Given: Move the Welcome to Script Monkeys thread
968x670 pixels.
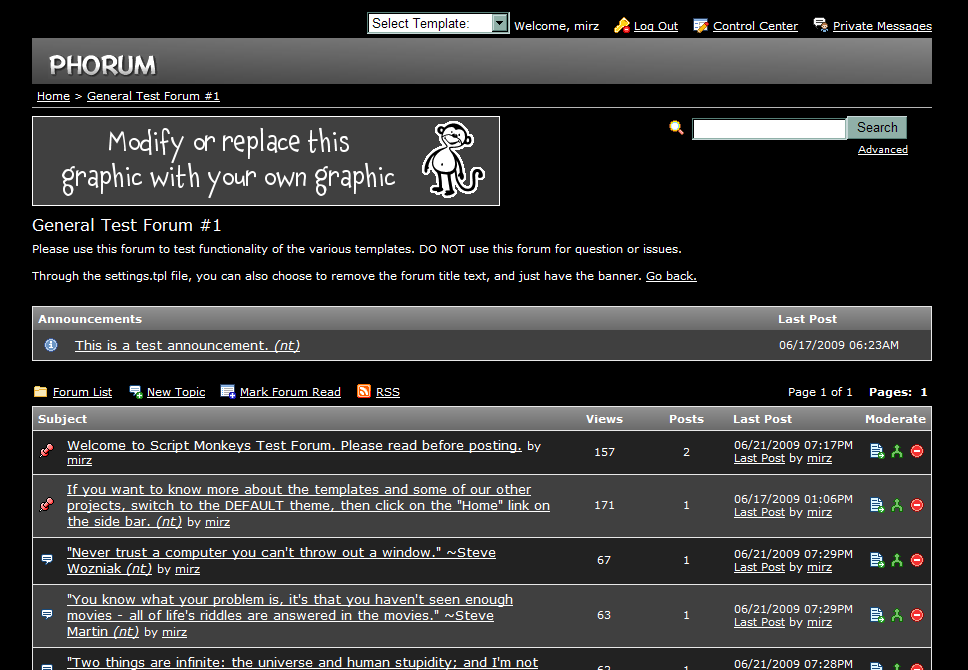Looking at the screenshot, I should [x=877, y=451].
